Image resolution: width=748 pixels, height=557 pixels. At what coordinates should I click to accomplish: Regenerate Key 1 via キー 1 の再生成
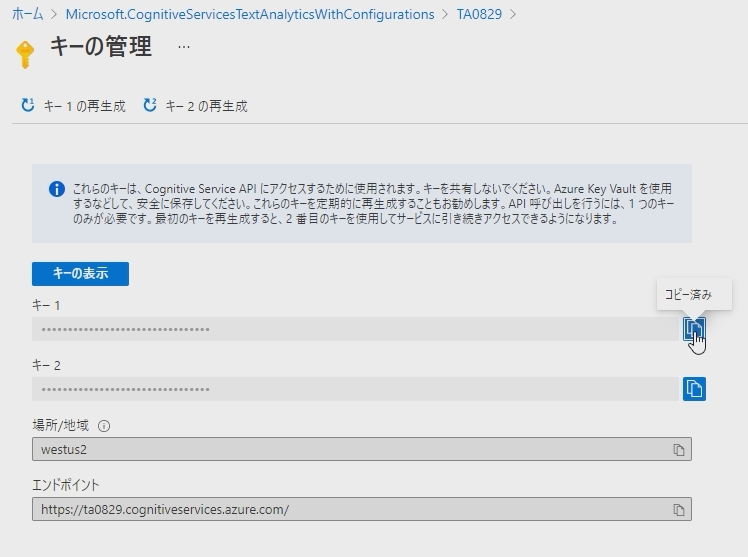73,106
